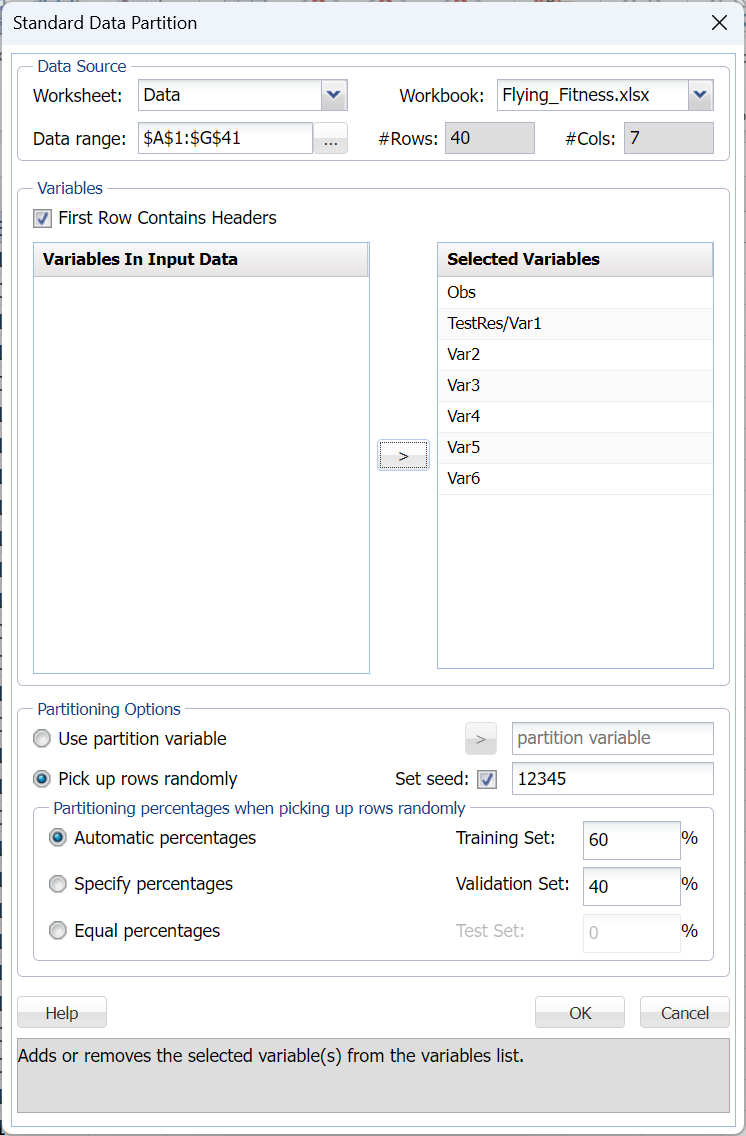Toggle First Row Contains Headers checkbox
The height and width of the screenshot is (1136, 746).
click(x=43, y=218)
